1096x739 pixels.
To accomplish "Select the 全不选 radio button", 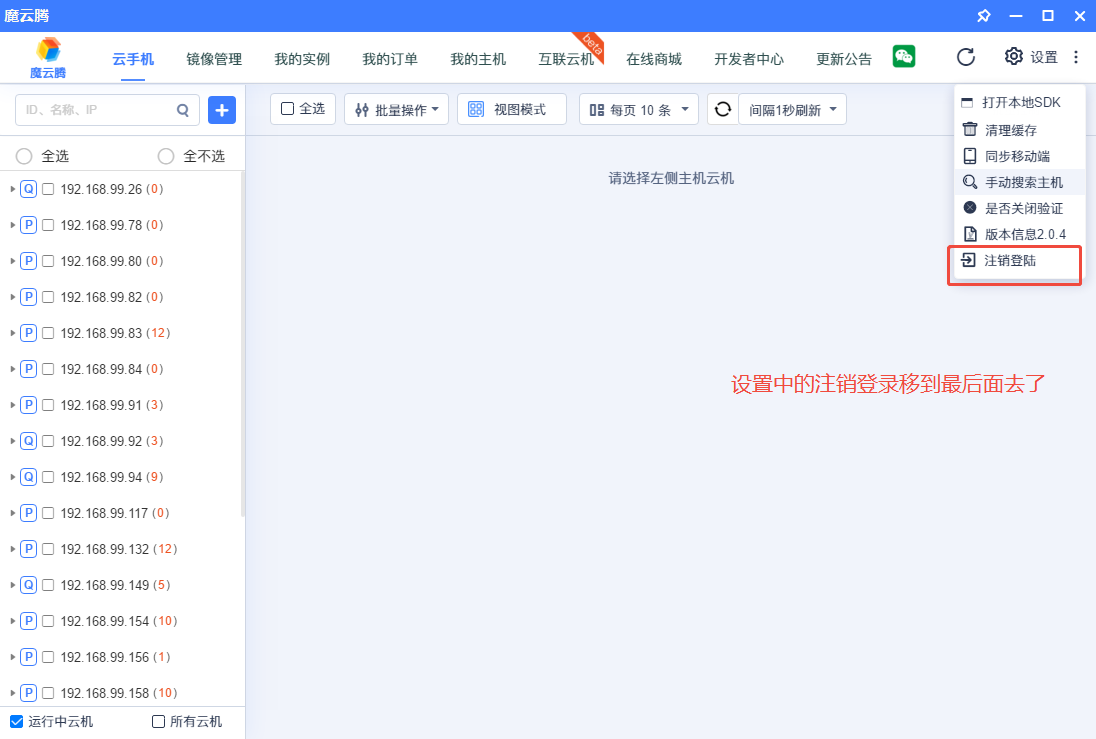I will coord(166,156).
